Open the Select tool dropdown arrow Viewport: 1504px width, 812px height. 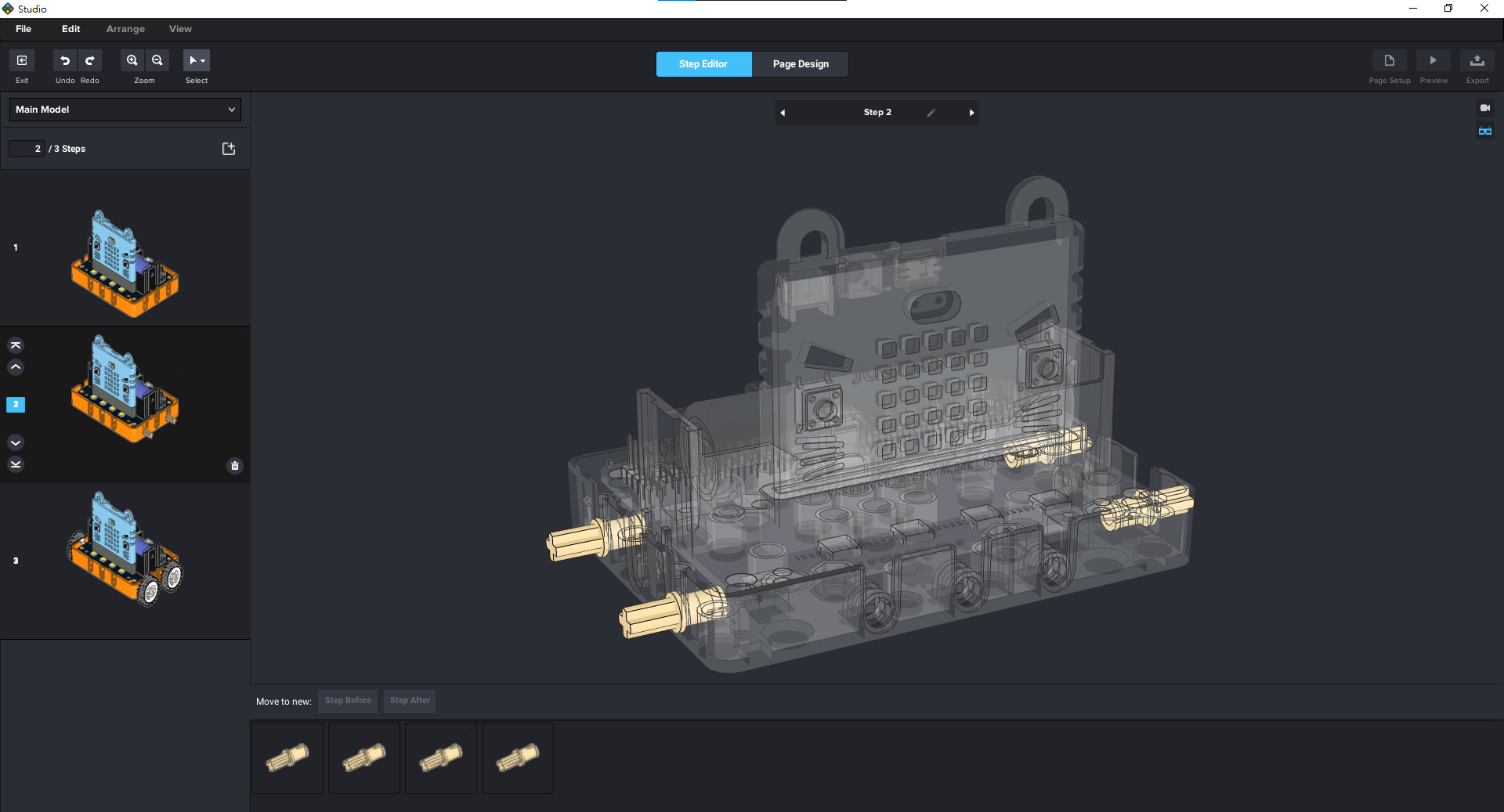[x=203, y=61]
